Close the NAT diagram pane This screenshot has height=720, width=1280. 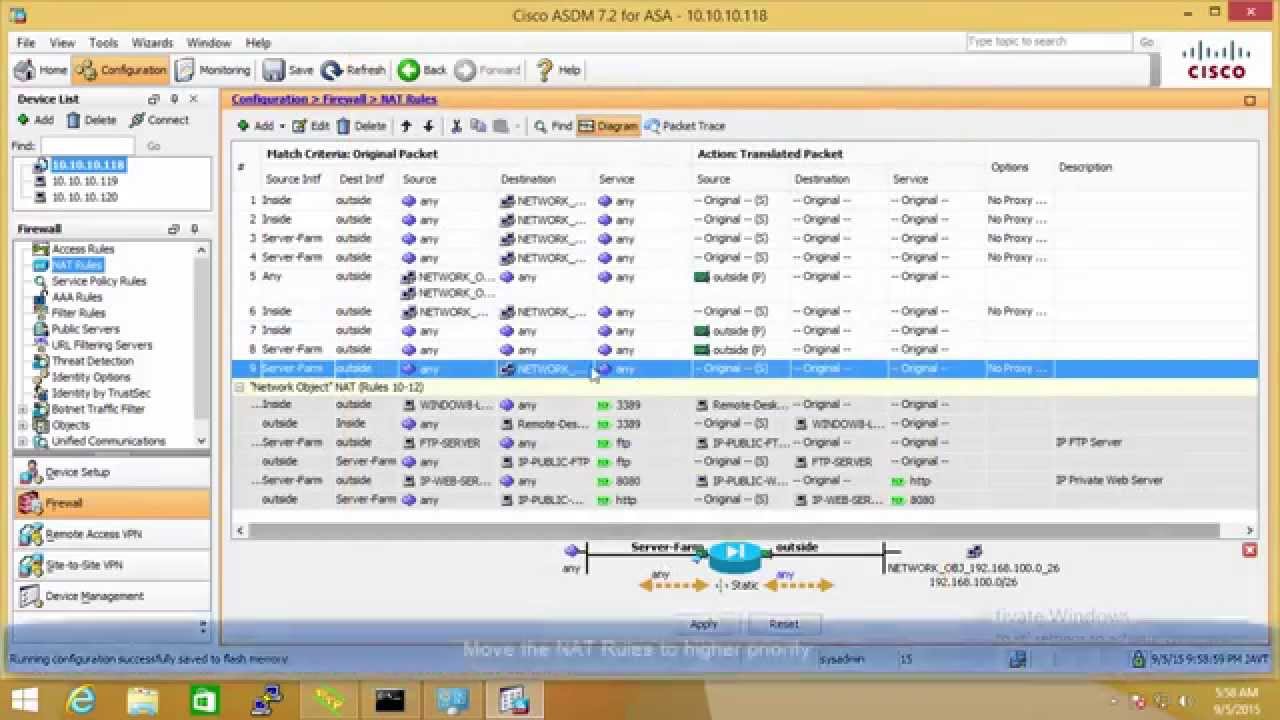pyautogui.click(x=1249, y=550)
